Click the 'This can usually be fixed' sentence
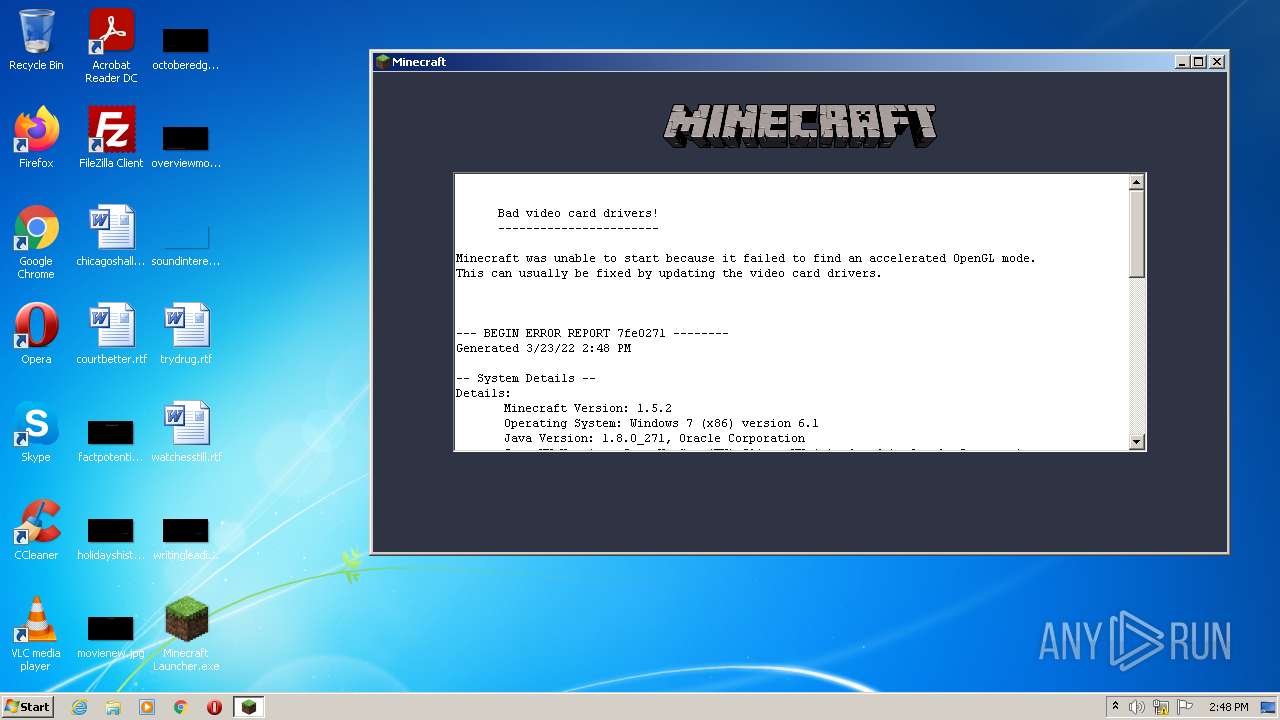The width and height of the screenshot is (1280, 720). click(x=669, y=273)
